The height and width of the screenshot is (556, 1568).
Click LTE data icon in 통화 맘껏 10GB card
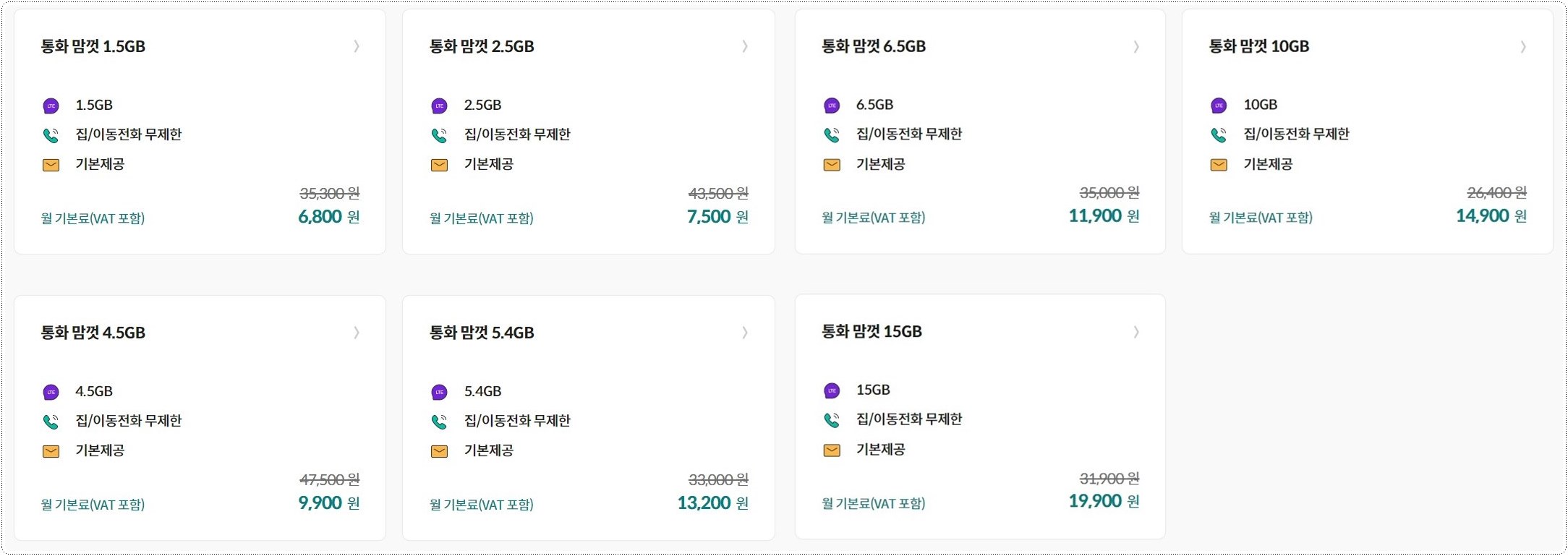tap(1219, 106)
